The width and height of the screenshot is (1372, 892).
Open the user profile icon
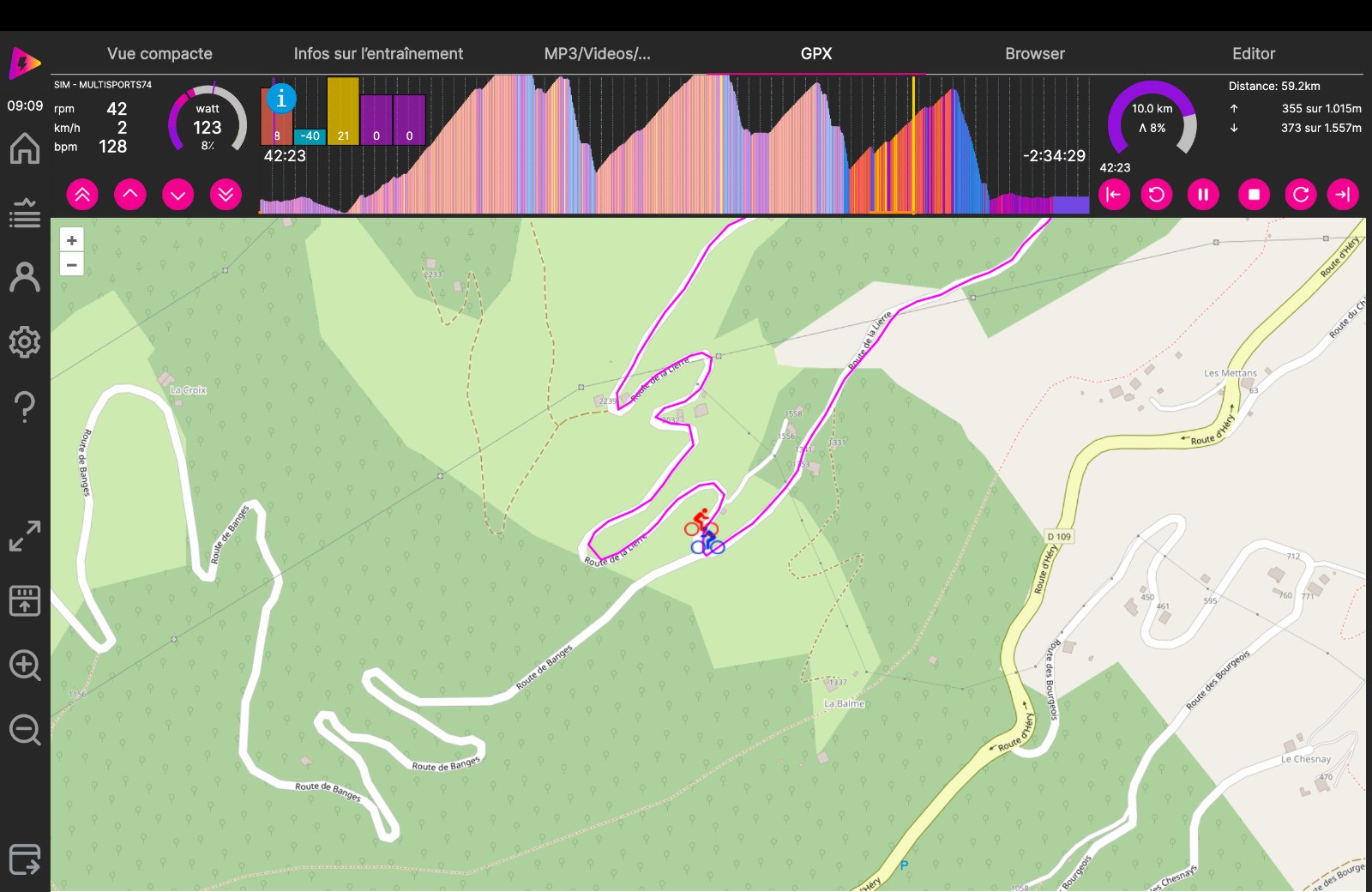pyautogui.click(x=25, y=278)
